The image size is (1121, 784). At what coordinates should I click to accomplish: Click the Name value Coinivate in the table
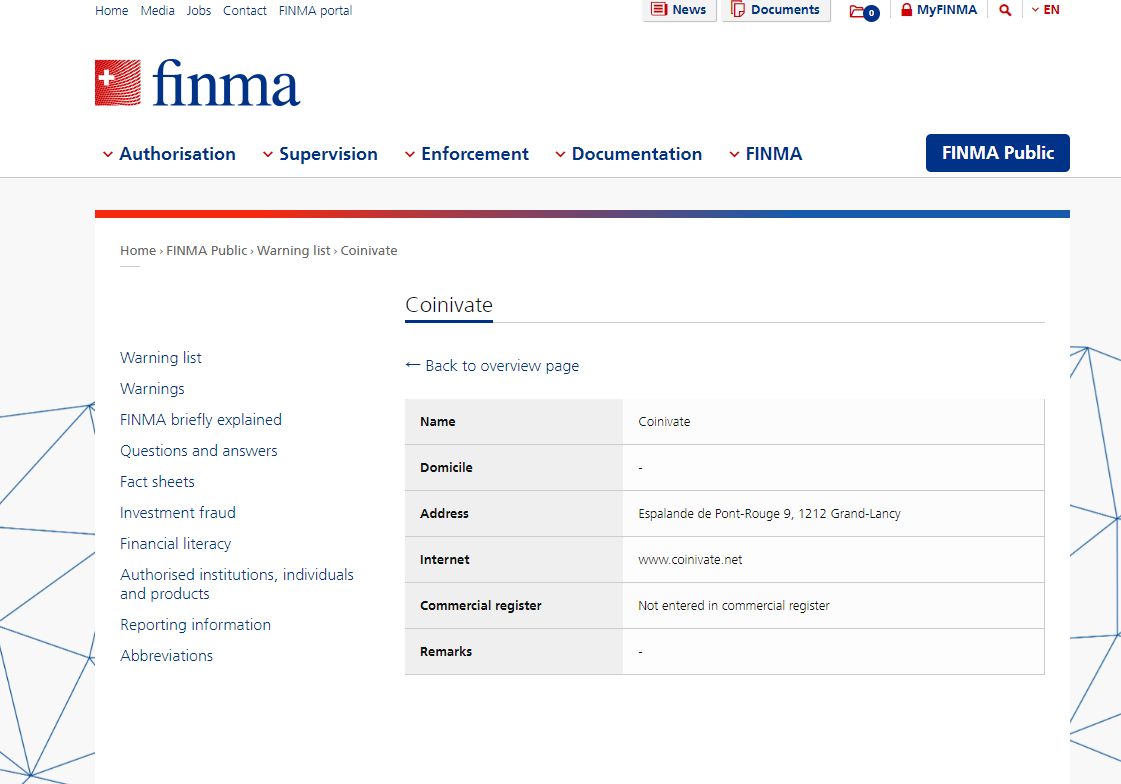[664, 422]
